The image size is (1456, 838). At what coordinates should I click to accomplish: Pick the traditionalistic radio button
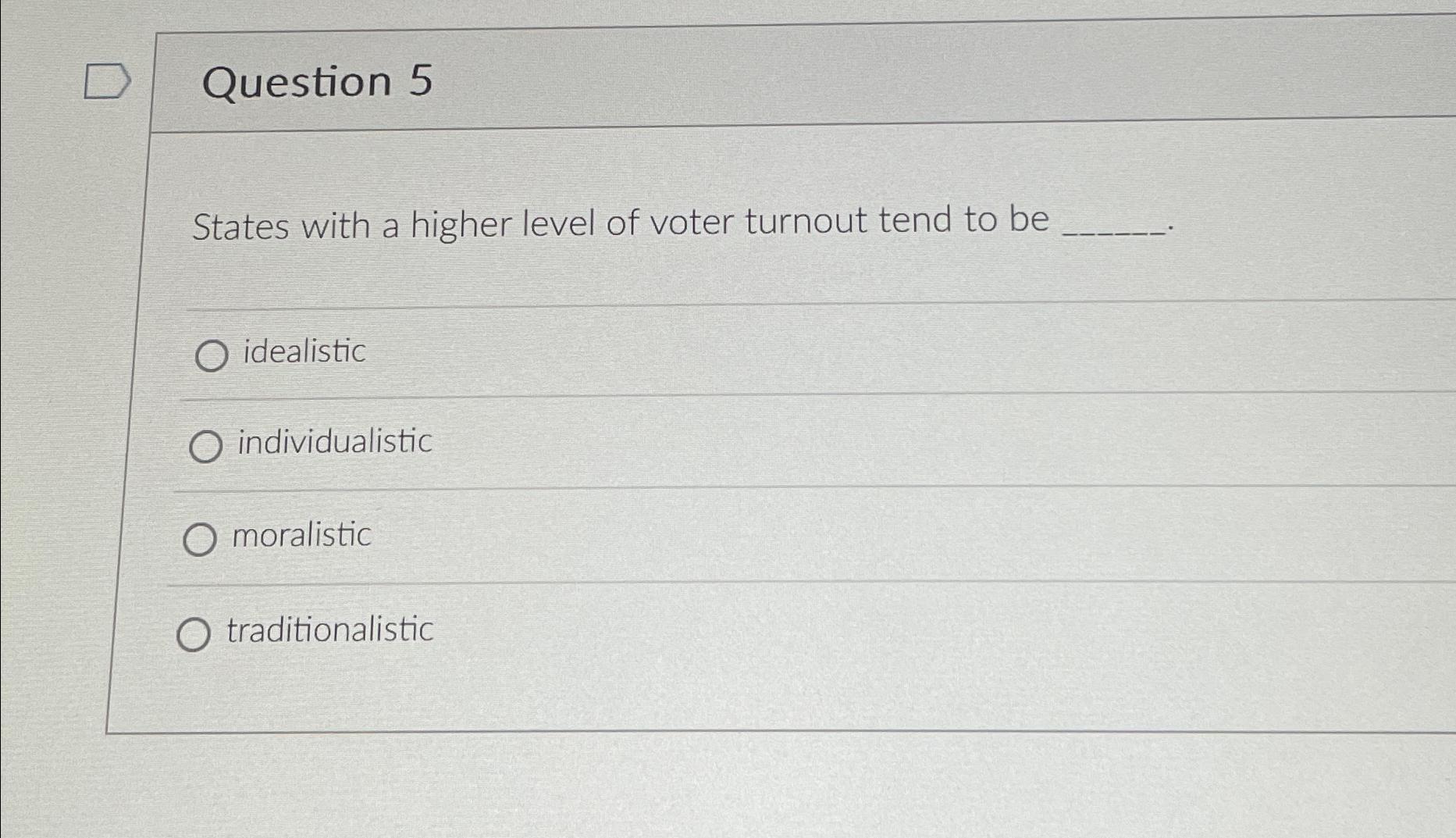193,634
